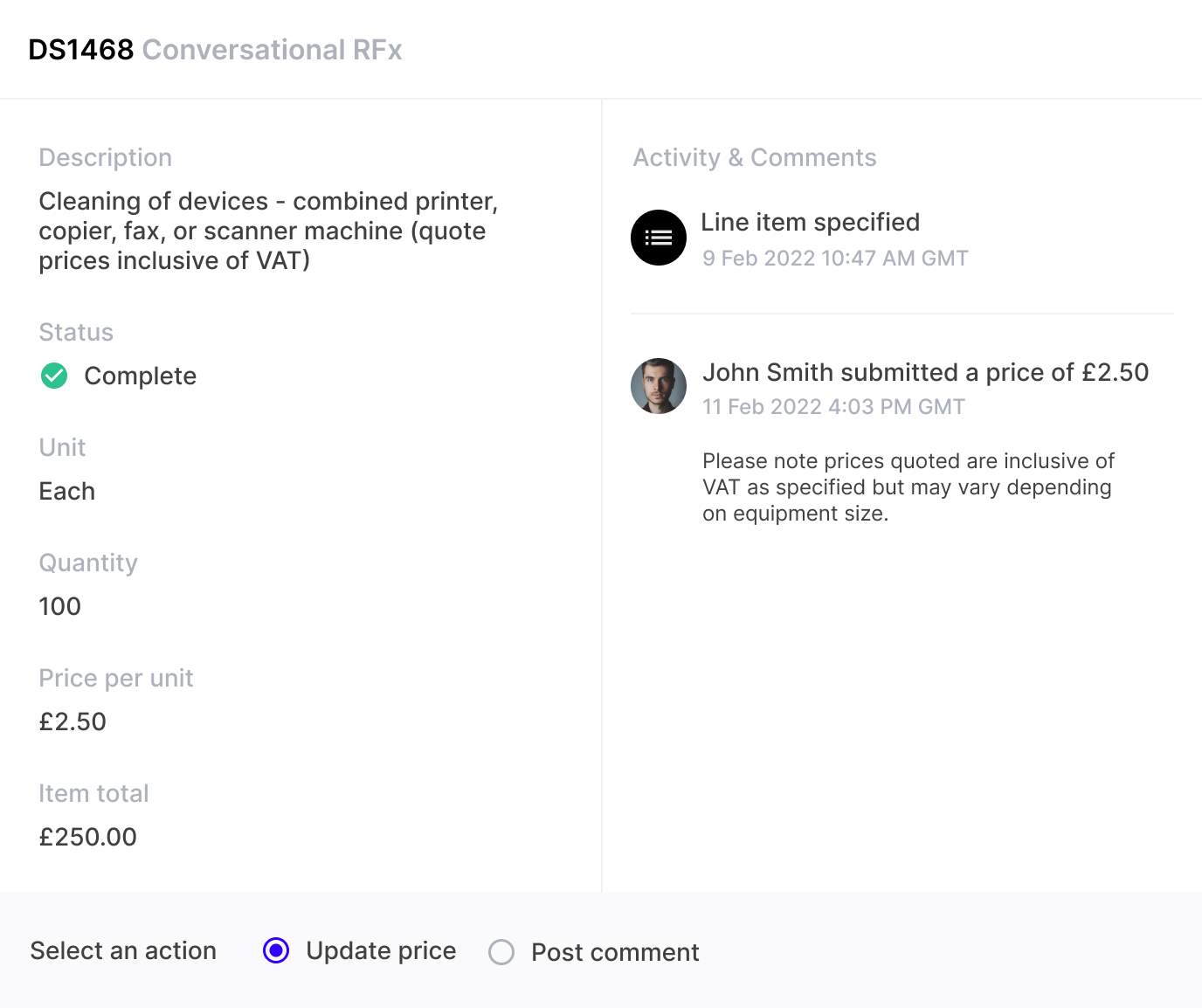1202x1008 pixels.
Task: Click the Cleaning of devices description text
Action: tap(267, 231)
